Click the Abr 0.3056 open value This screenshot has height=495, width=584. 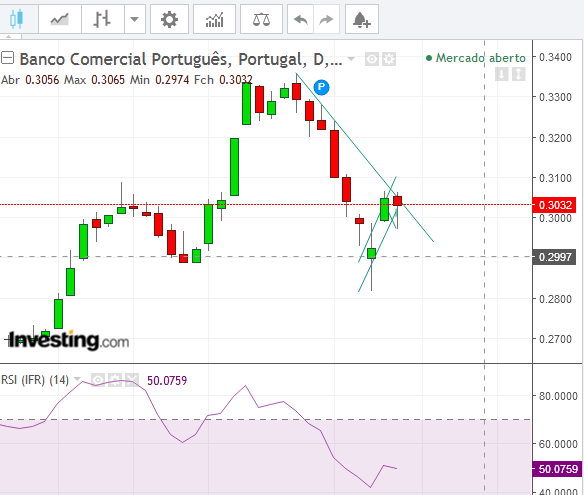30,80
